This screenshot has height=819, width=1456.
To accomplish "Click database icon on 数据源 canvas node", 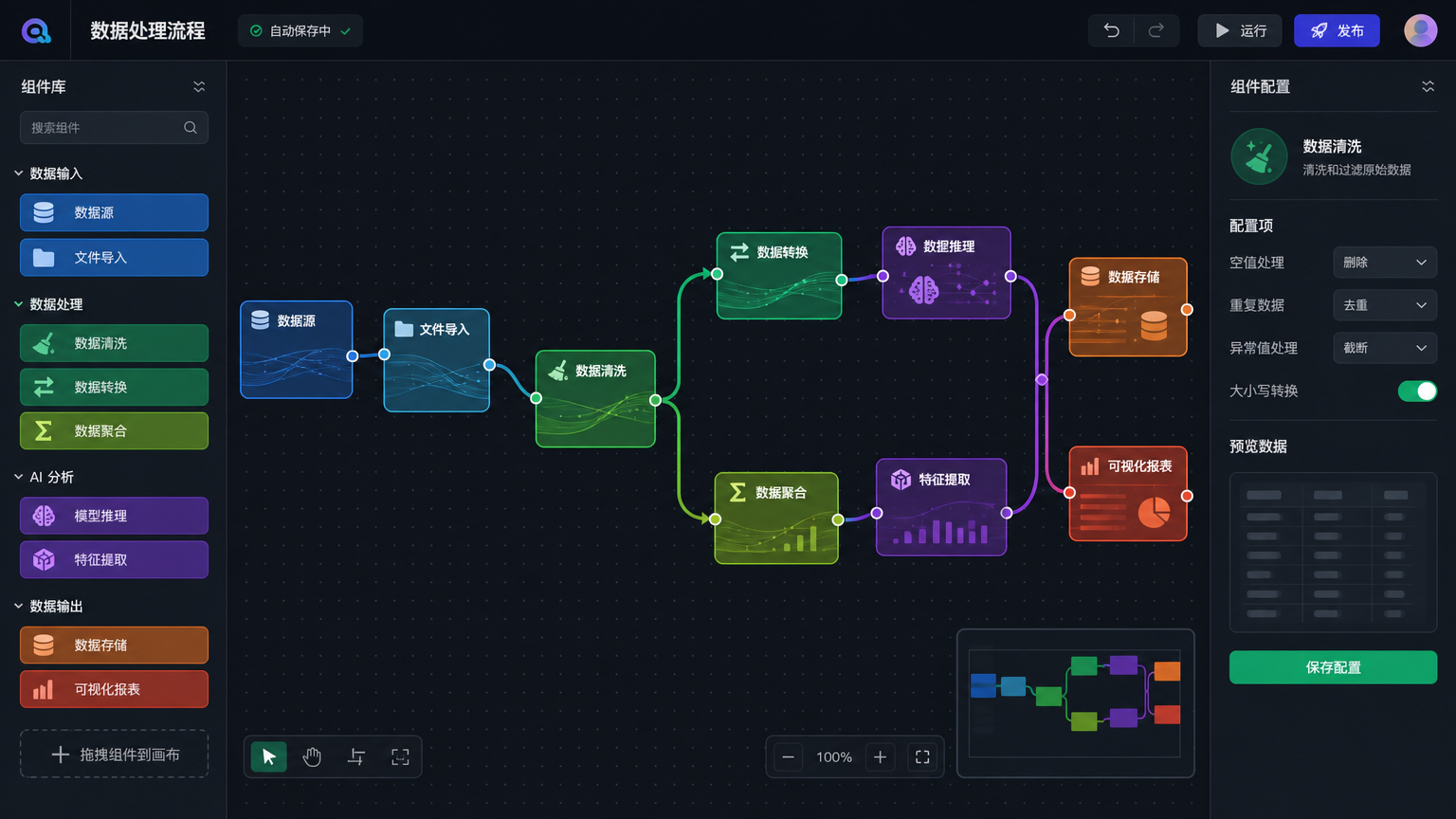I will pos(260,320).
